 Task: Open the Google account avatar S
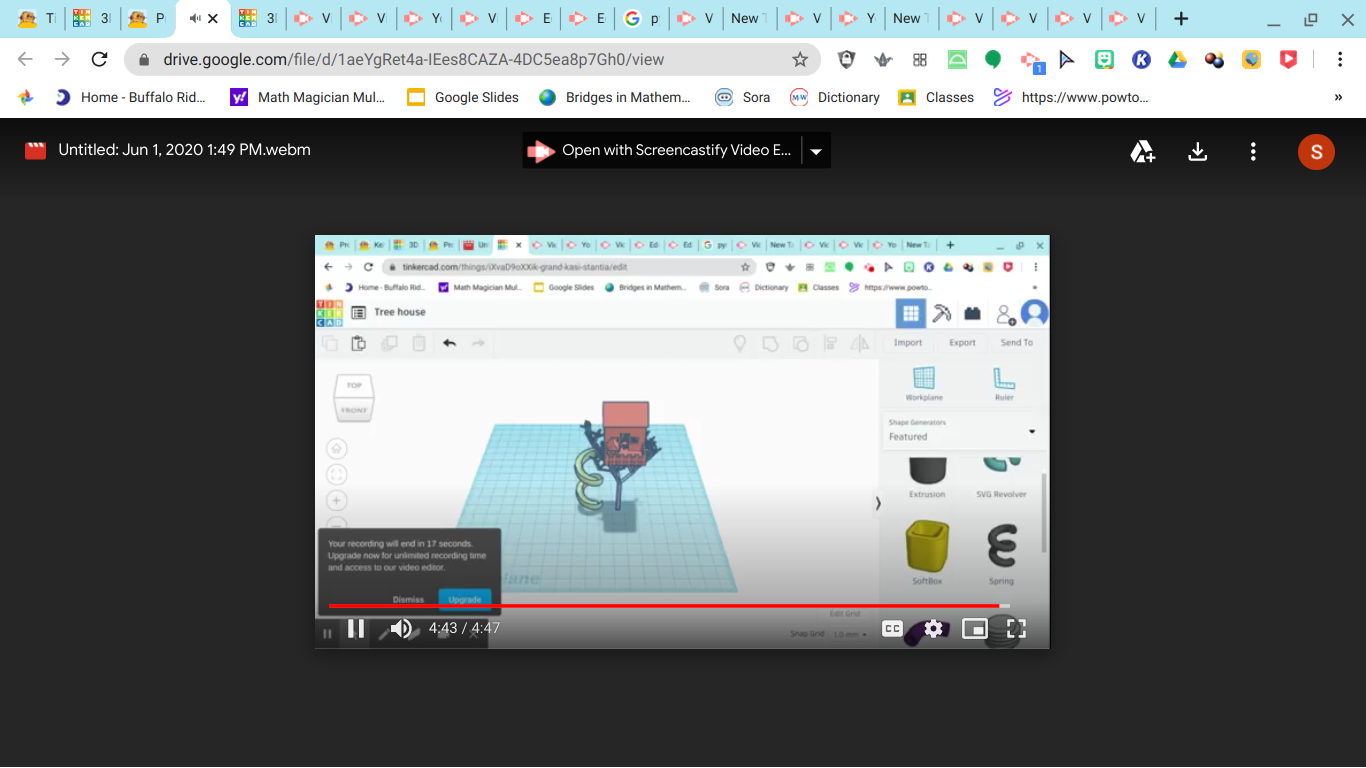(1316, 151)
